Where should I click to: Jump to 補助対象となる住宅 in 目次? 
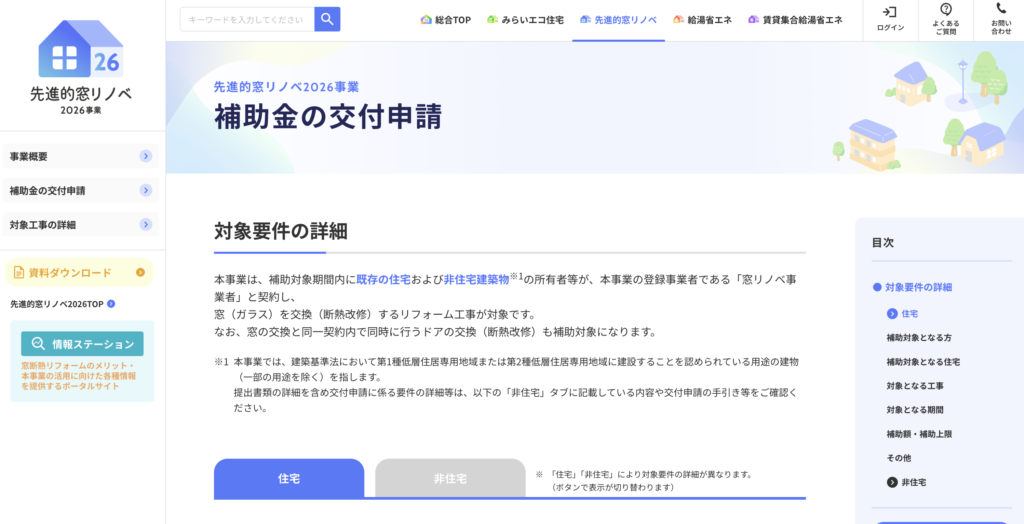(x=923, y=362)
